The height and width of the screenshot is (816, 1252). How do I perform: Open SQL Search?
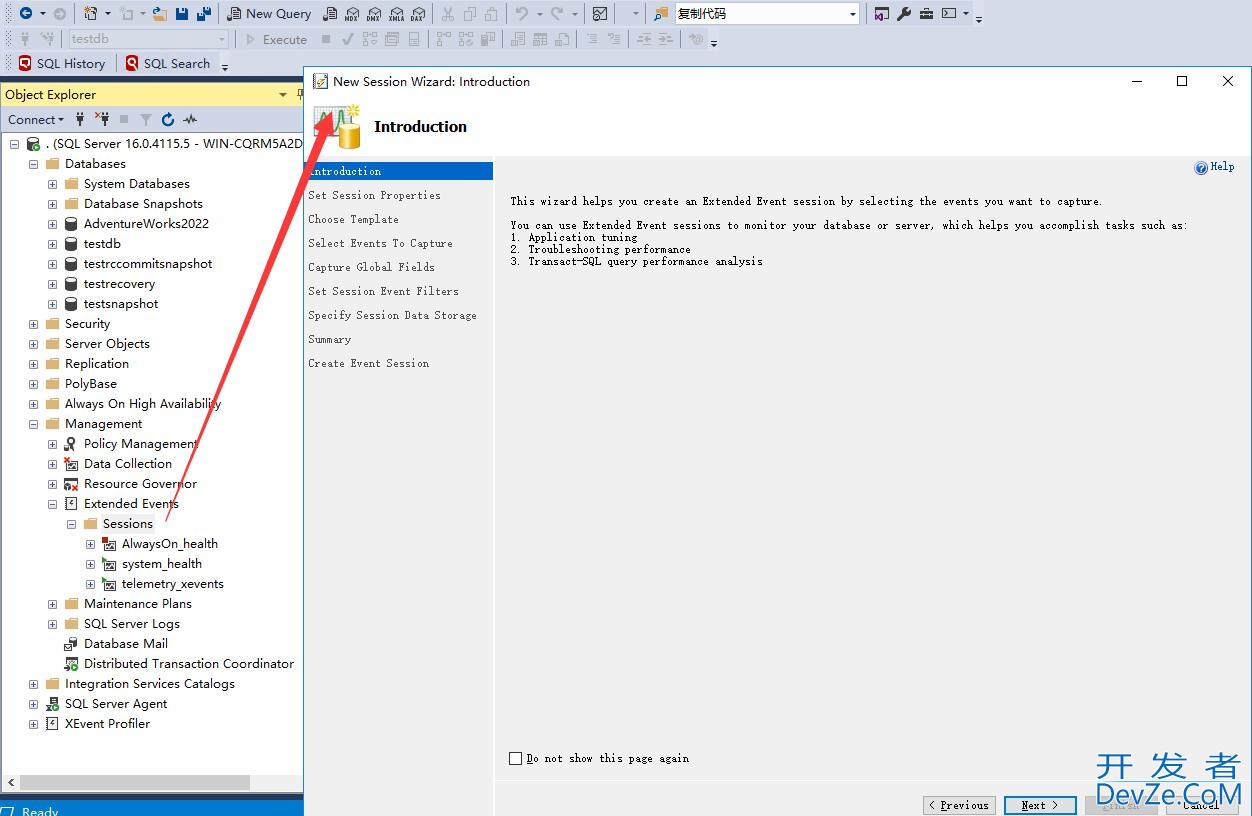point(168,63)
